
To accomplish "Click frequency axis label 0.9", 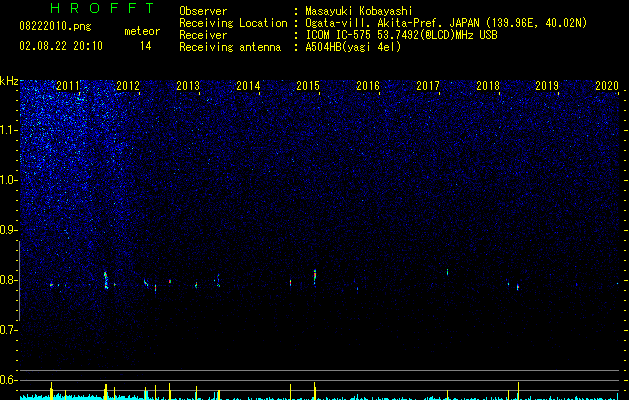I will pyautogui.click(x=9, y=230).
